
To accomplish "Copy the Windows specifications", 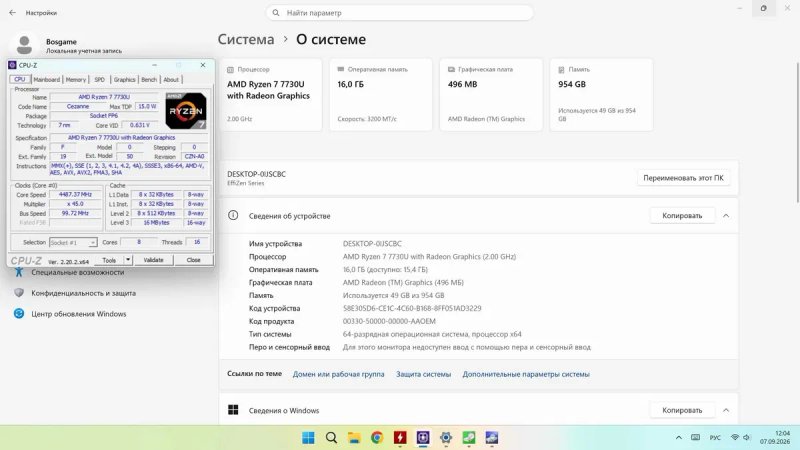I will 682,410.
